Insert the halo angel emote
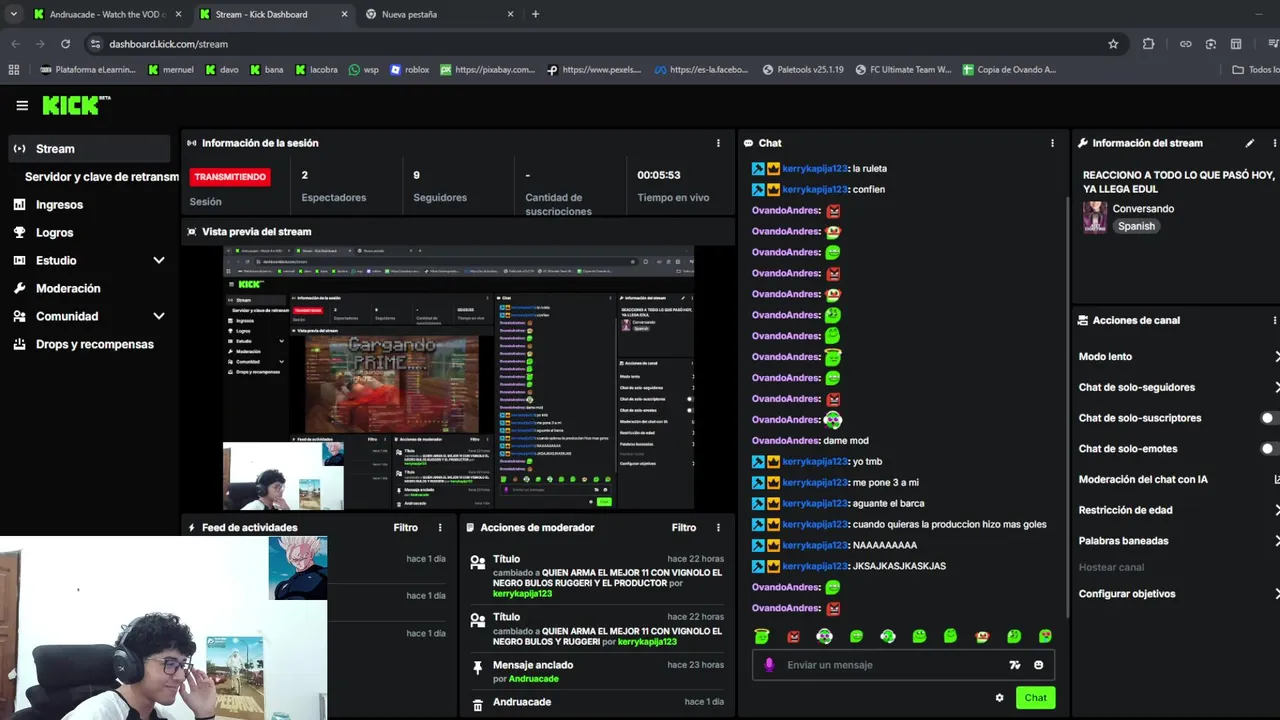The image size is (1280, 720). [762, 636]
